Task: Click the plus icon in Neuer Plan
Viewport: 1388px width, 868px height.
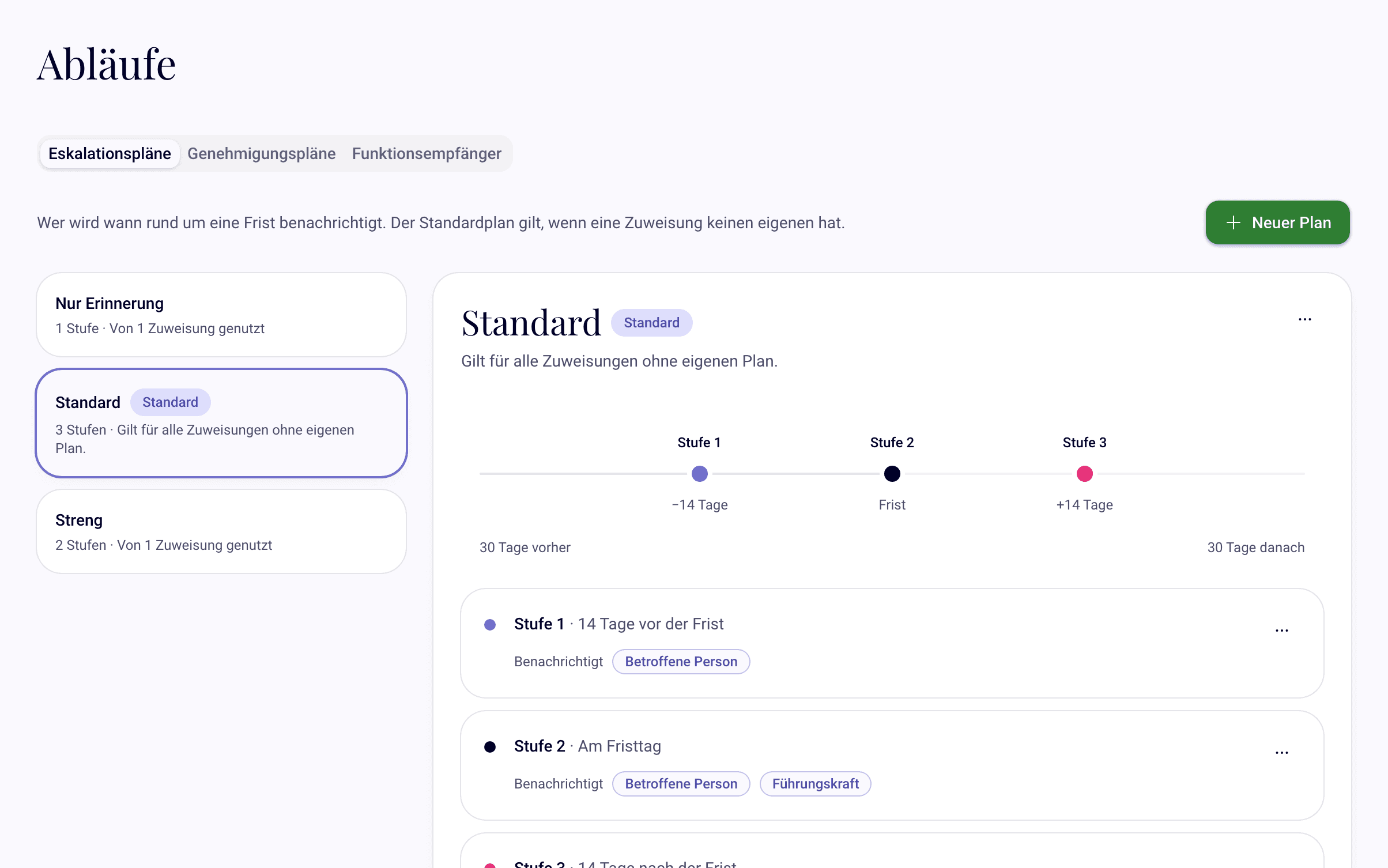Action: tap(1234, 222)
